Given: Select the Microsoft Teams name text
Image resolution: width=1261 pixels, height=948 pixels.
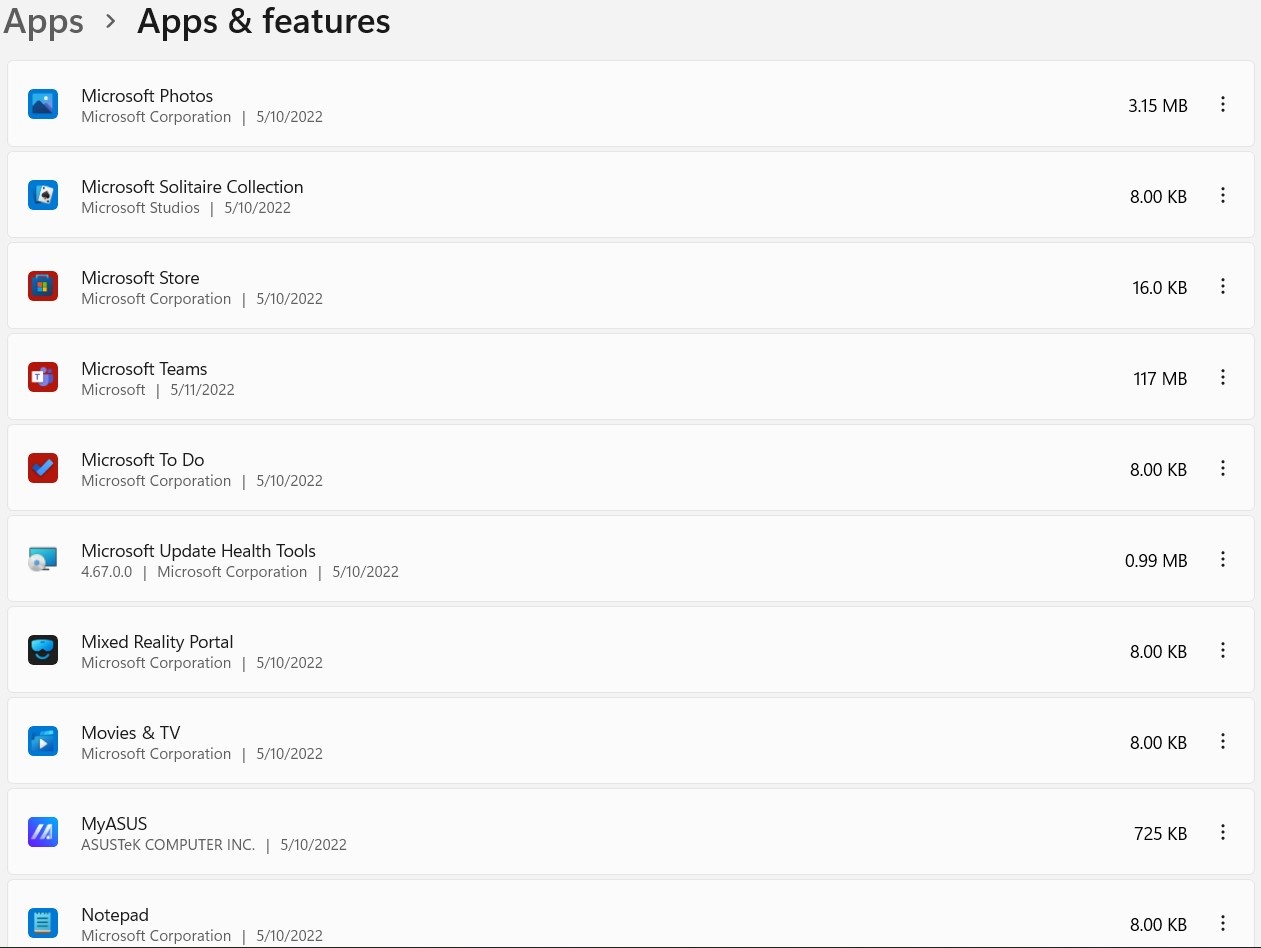Looking at the screenshot, I should point(144,369).
